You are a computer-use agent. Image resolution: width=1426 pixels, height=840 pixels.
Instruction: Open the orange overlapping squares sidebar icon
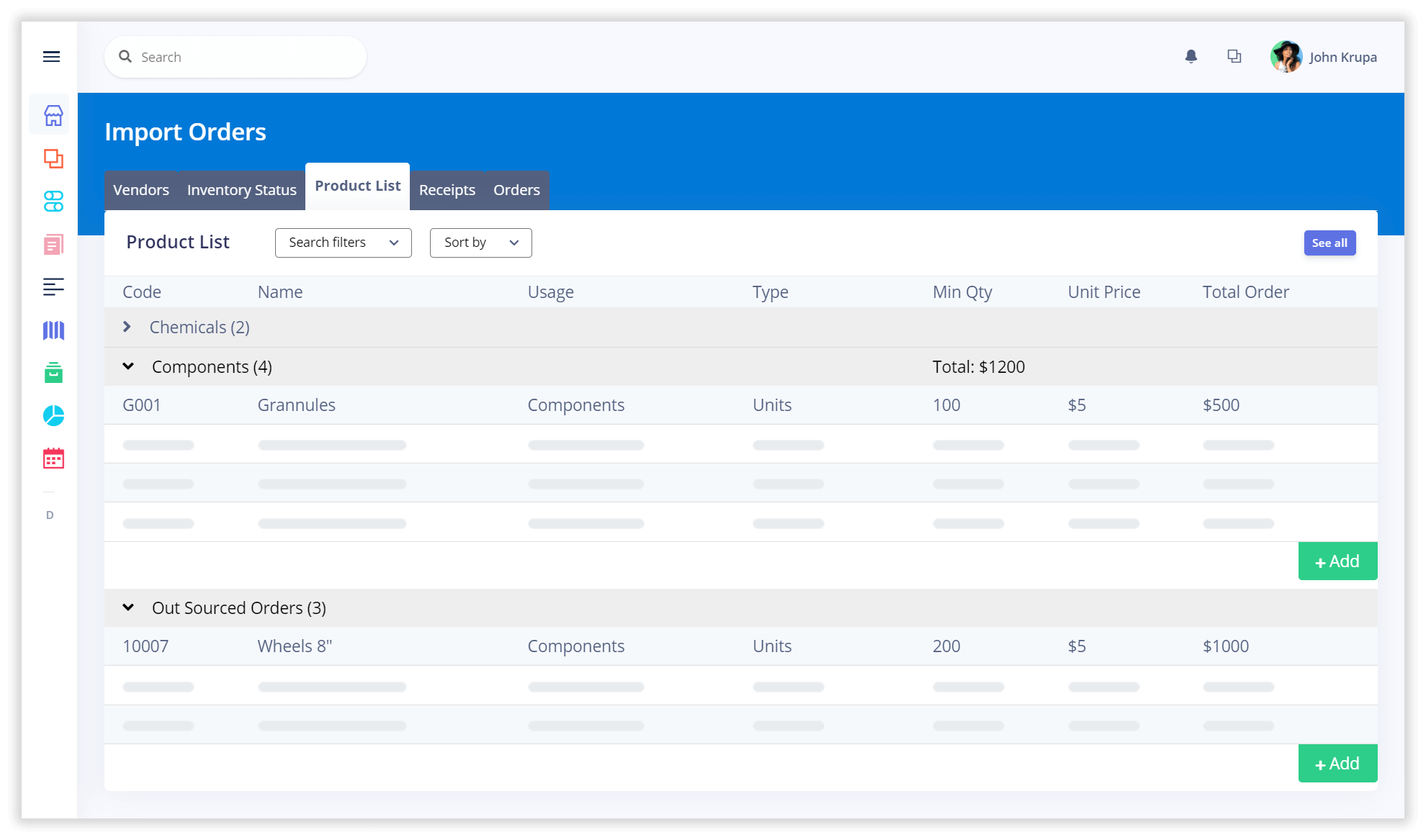click(x=53, y=158)
